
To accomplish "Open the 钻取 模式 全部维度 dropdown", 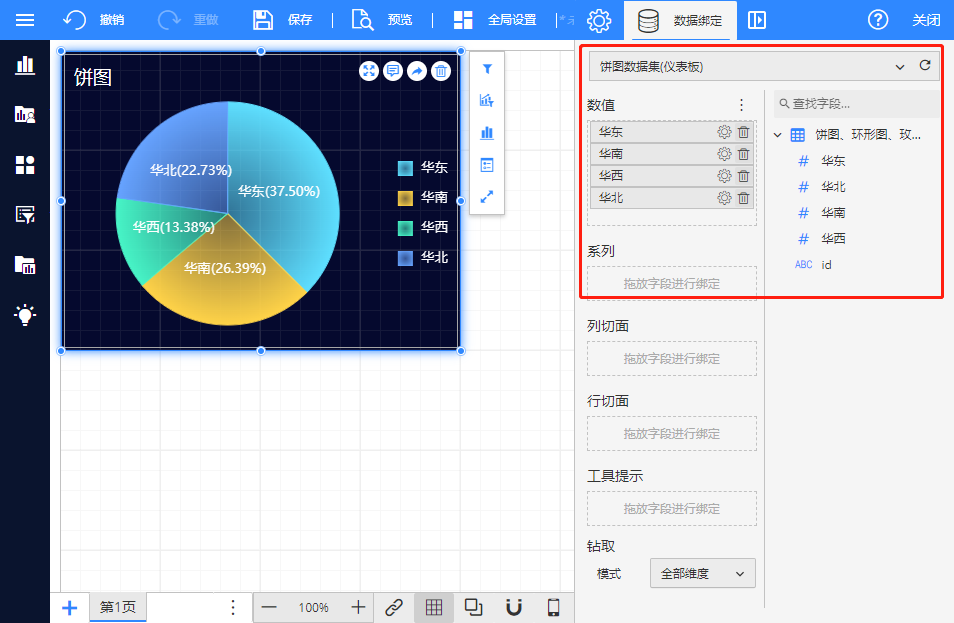I will [x=703, y=573].
